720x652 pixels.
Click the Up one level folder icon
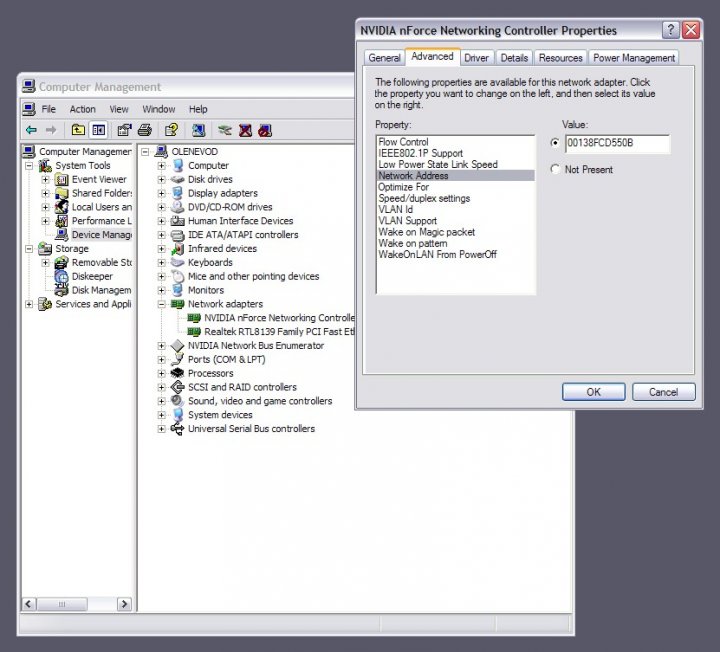pos(78,130)
